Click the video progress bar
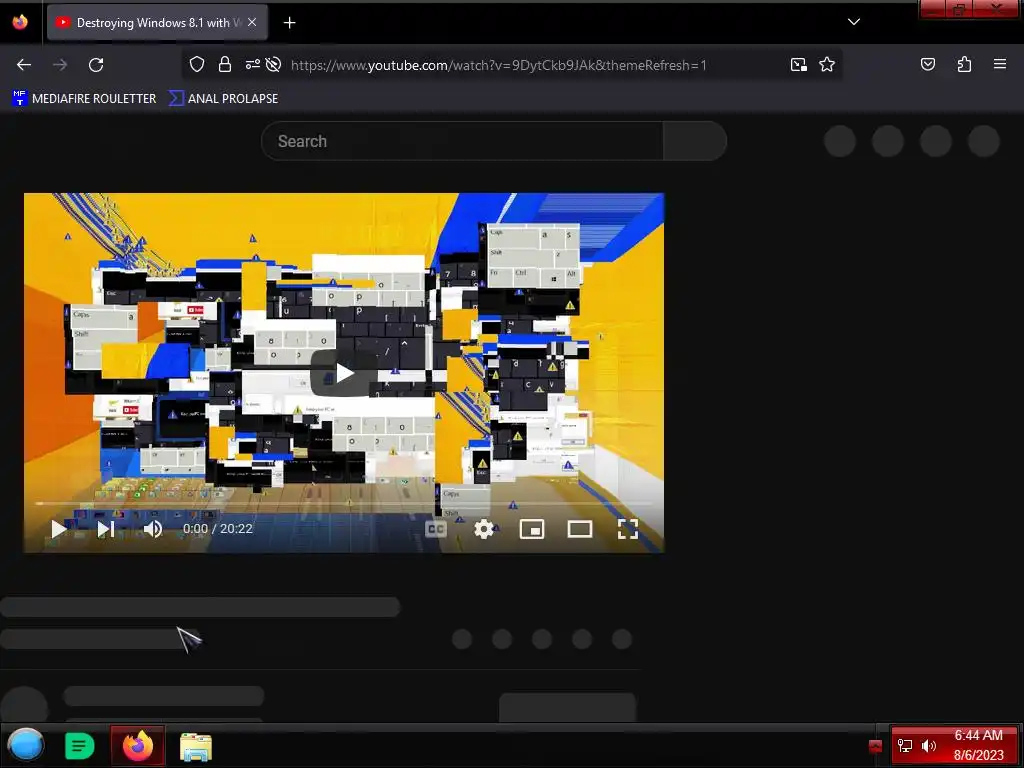 344,504
